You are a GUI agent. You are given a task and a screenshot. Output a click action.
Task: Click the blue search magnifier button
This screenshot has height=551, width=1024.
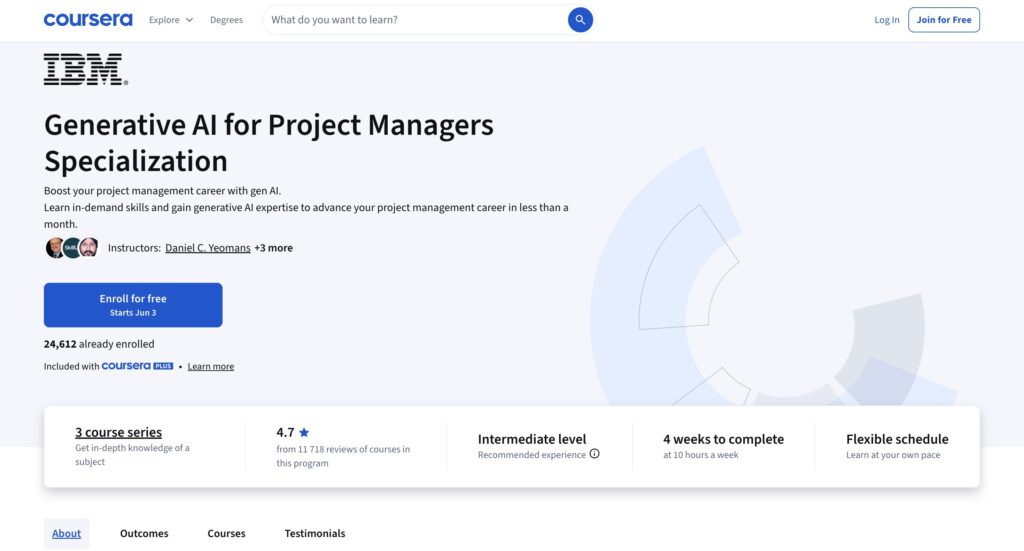580,20
